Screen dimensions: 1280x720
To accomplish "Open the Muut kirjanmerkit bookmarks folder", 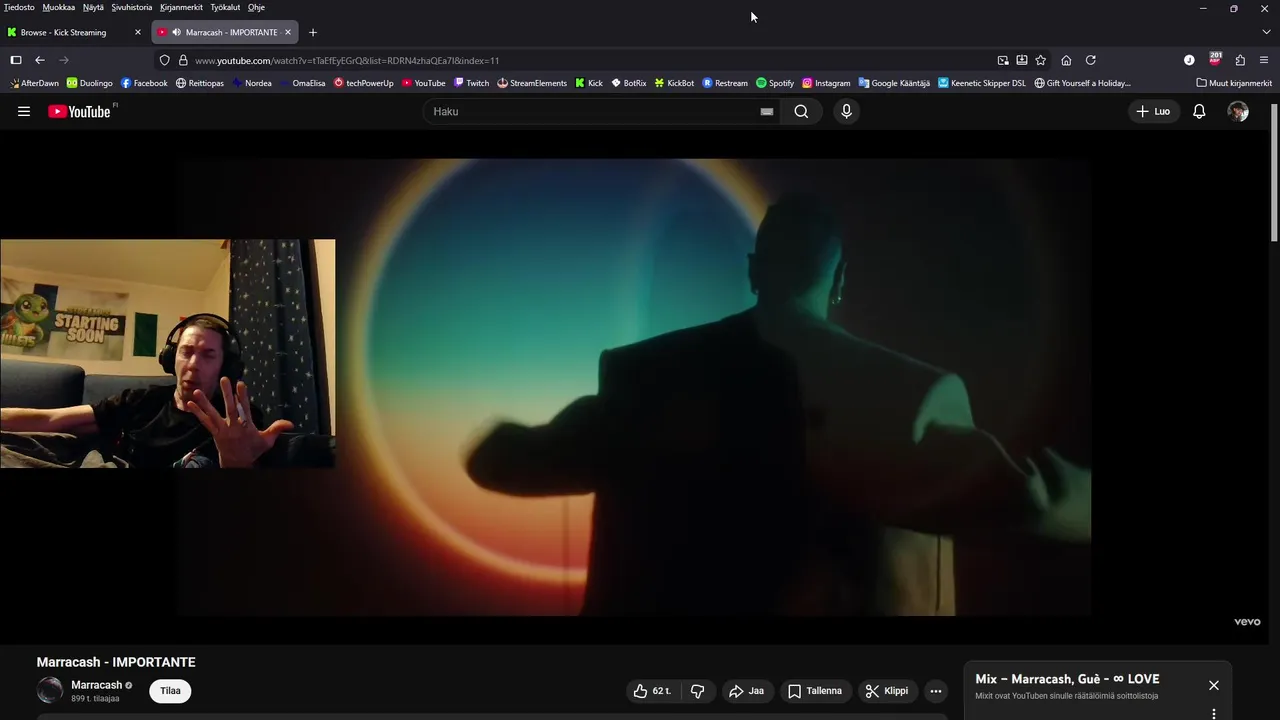I will pos(1234,83).
